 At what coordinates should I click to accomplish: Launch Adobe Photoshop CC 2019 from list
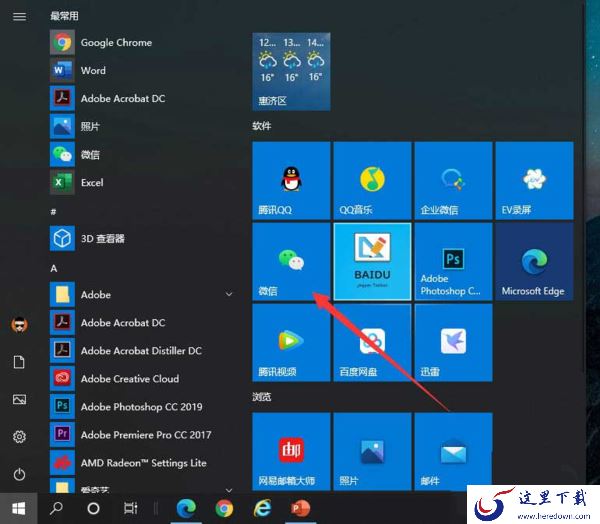pos(142,406)
